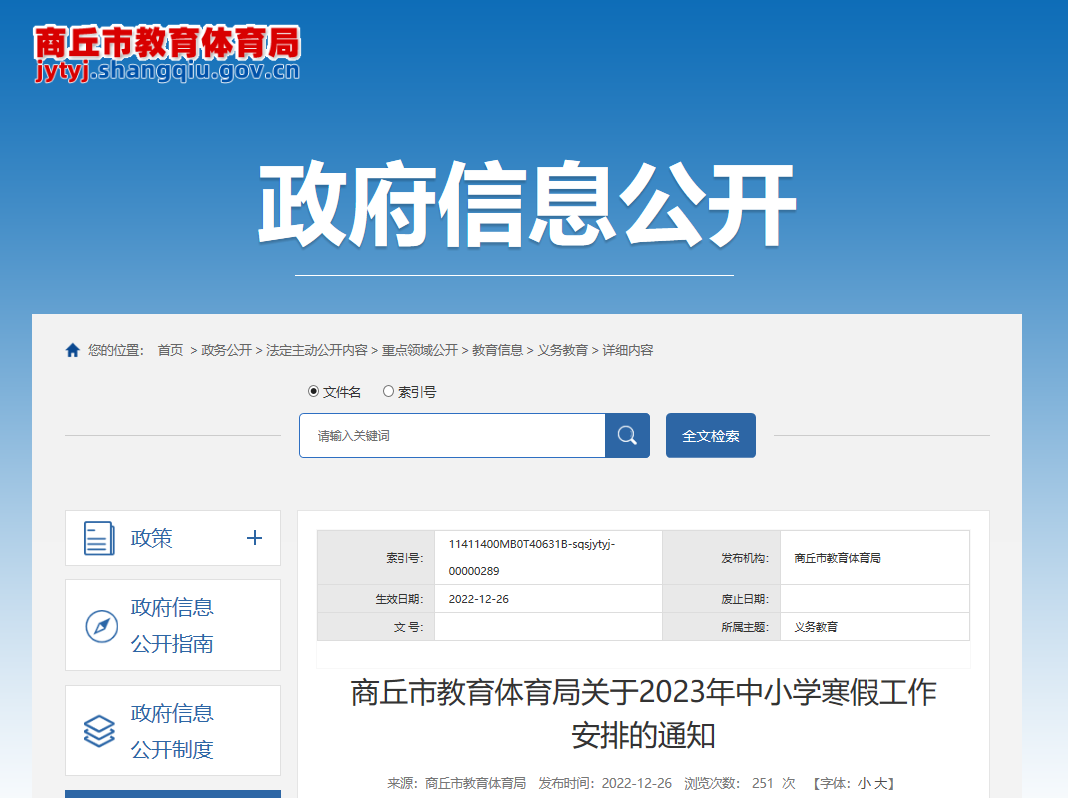Click the index number 11411400MB0T40631B-sqsjytyj-00000289
Viewport: 1068px width, 798px height.
[x=531, y=557]
